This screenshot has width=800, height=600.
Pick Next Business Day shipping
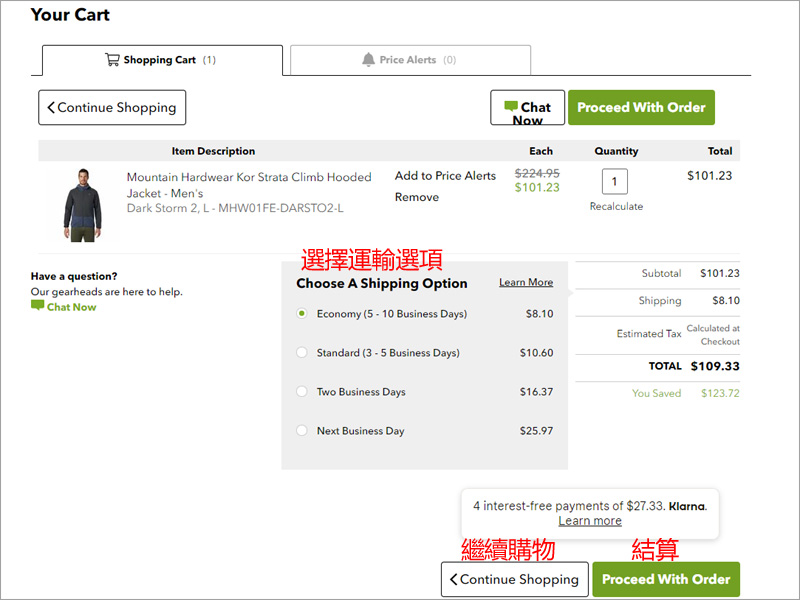click(x=302, y=431)
